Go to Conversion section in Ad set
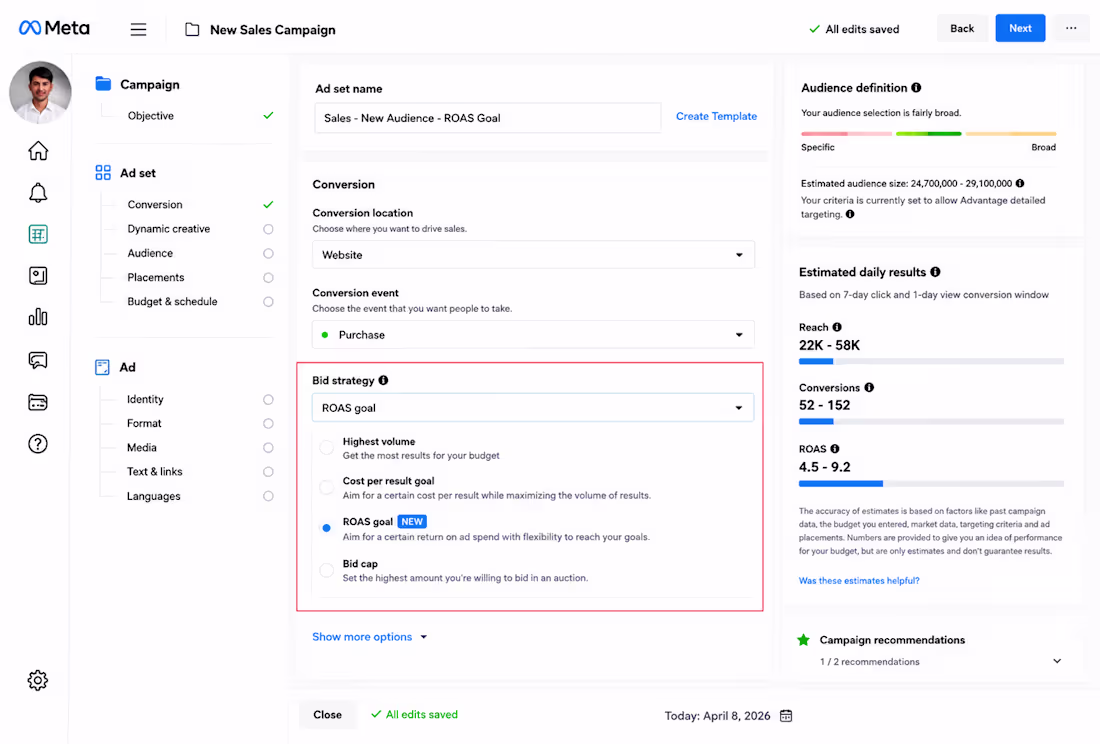Image resolution: width=1100 pixels, height=744 pixels. (155, 204)
